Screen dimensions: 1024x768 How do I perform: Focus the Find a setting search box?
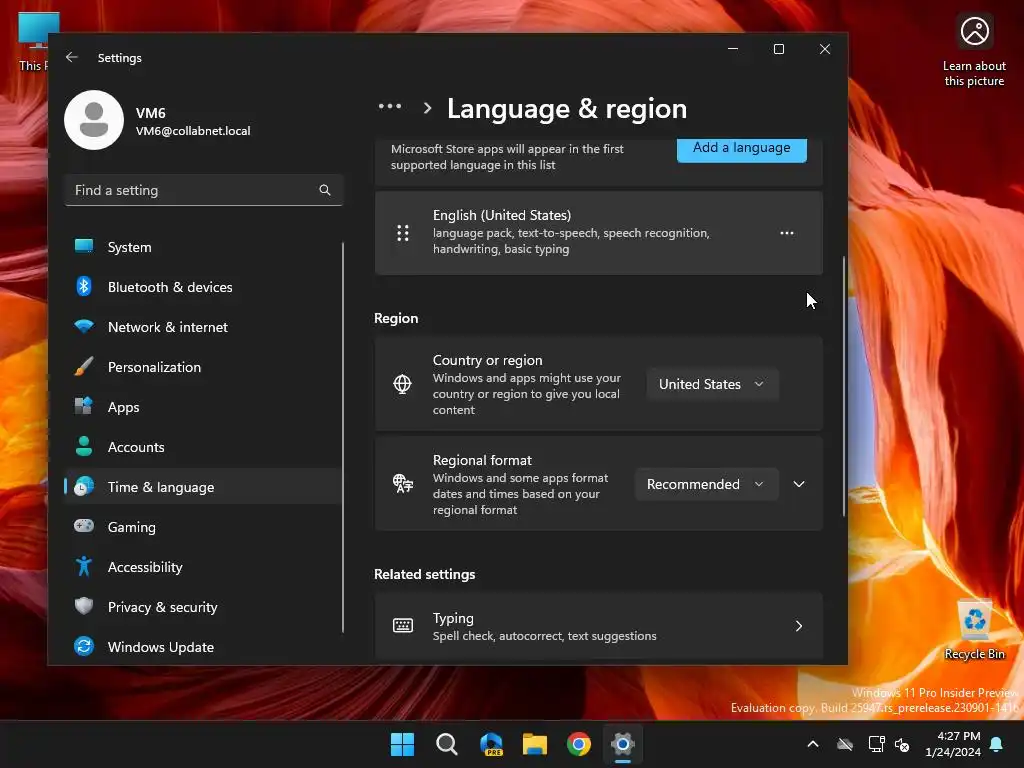click(204, 190)
